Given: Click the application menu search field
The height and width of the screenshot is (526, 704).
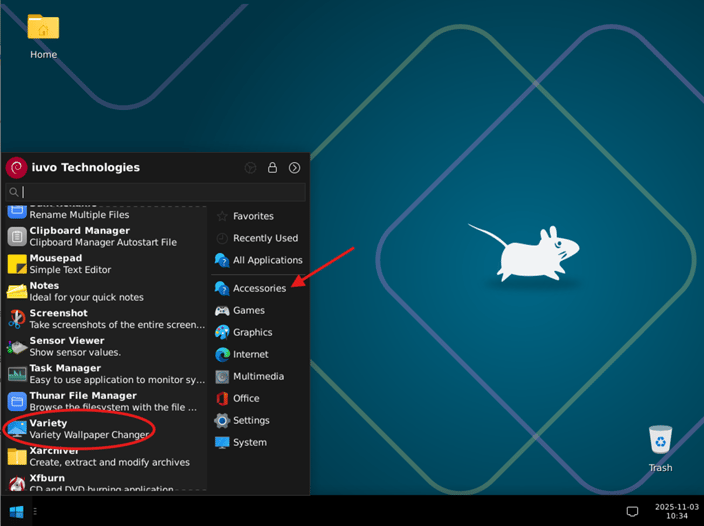Looking at the screenshot, I should [x=160, y=191].
